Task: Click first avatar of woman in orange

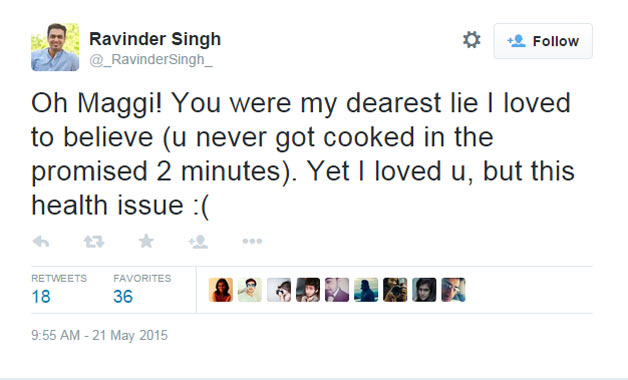Action: (221, 290)
